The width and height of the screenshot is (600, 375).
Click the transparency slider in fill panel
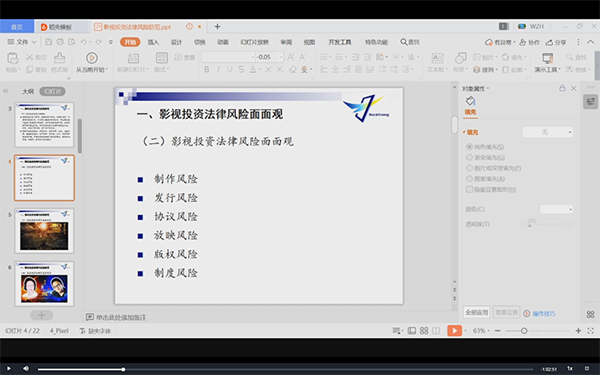point(547,224)
